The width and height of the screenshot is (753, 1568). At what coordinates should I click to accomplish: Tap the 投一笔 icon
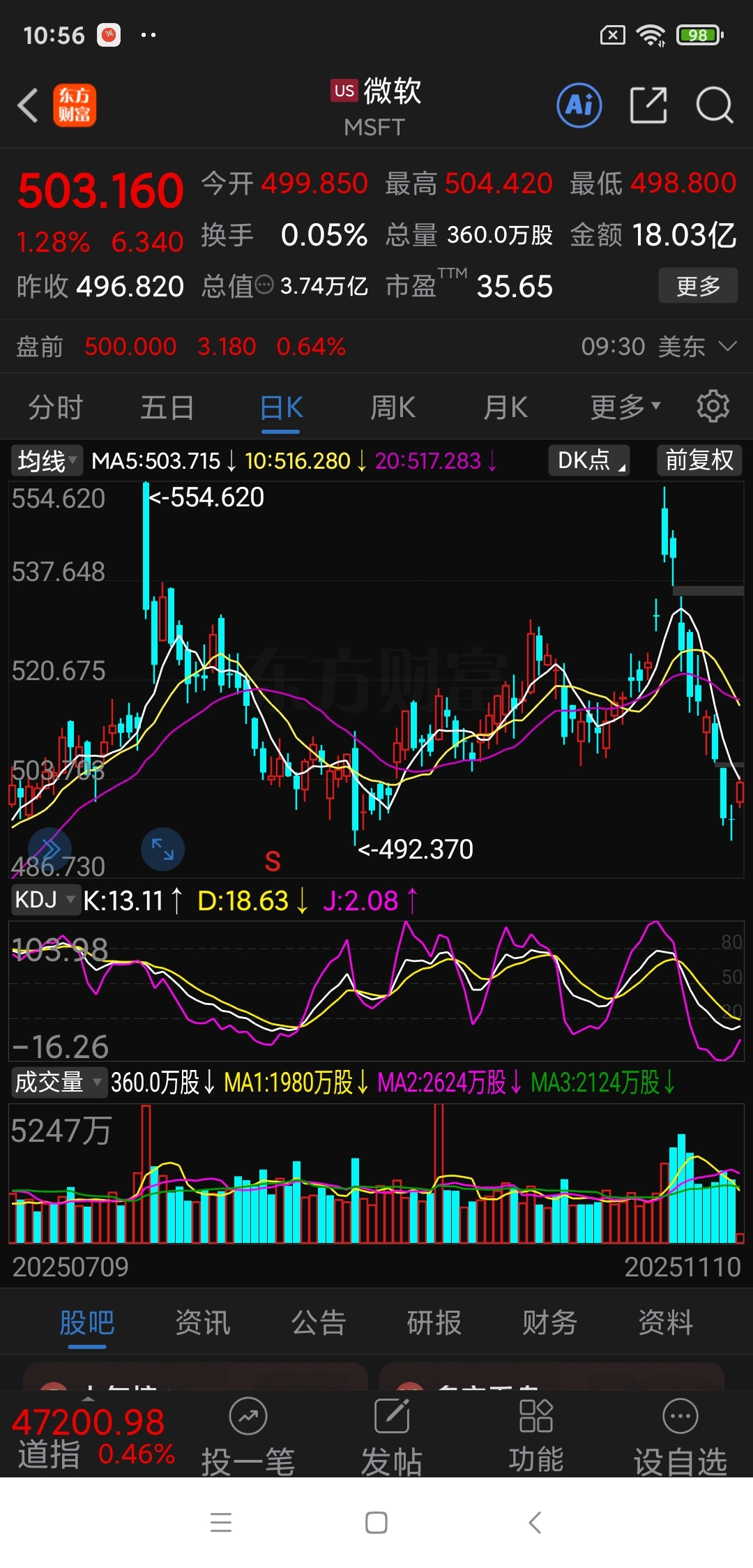(x=248, y=1416)
